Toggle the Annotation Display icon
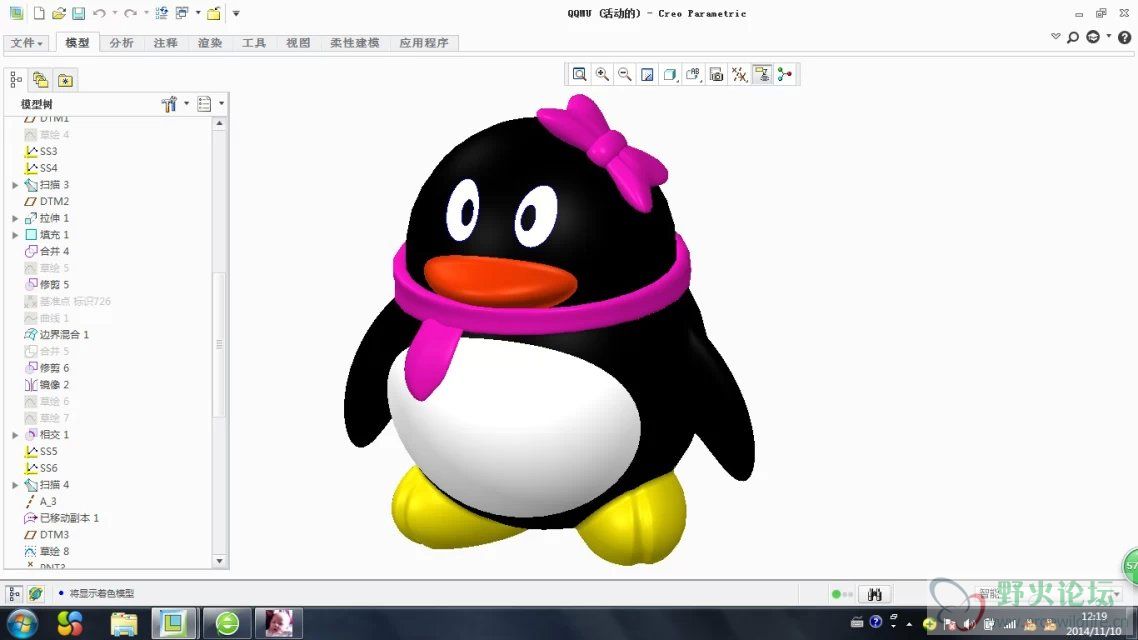The image size is (1138, 640). tap(762, 74)
